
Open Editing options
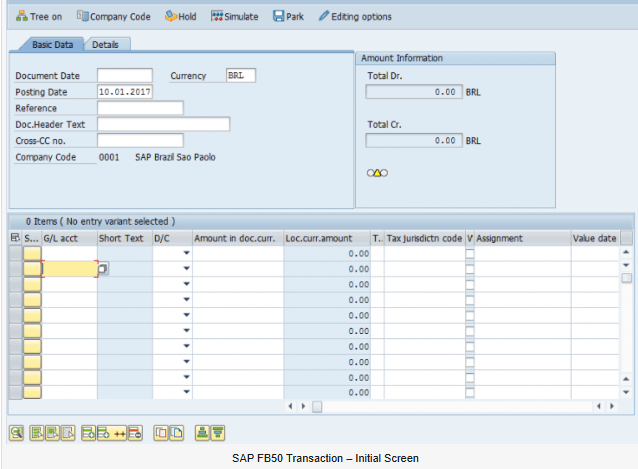355,16
